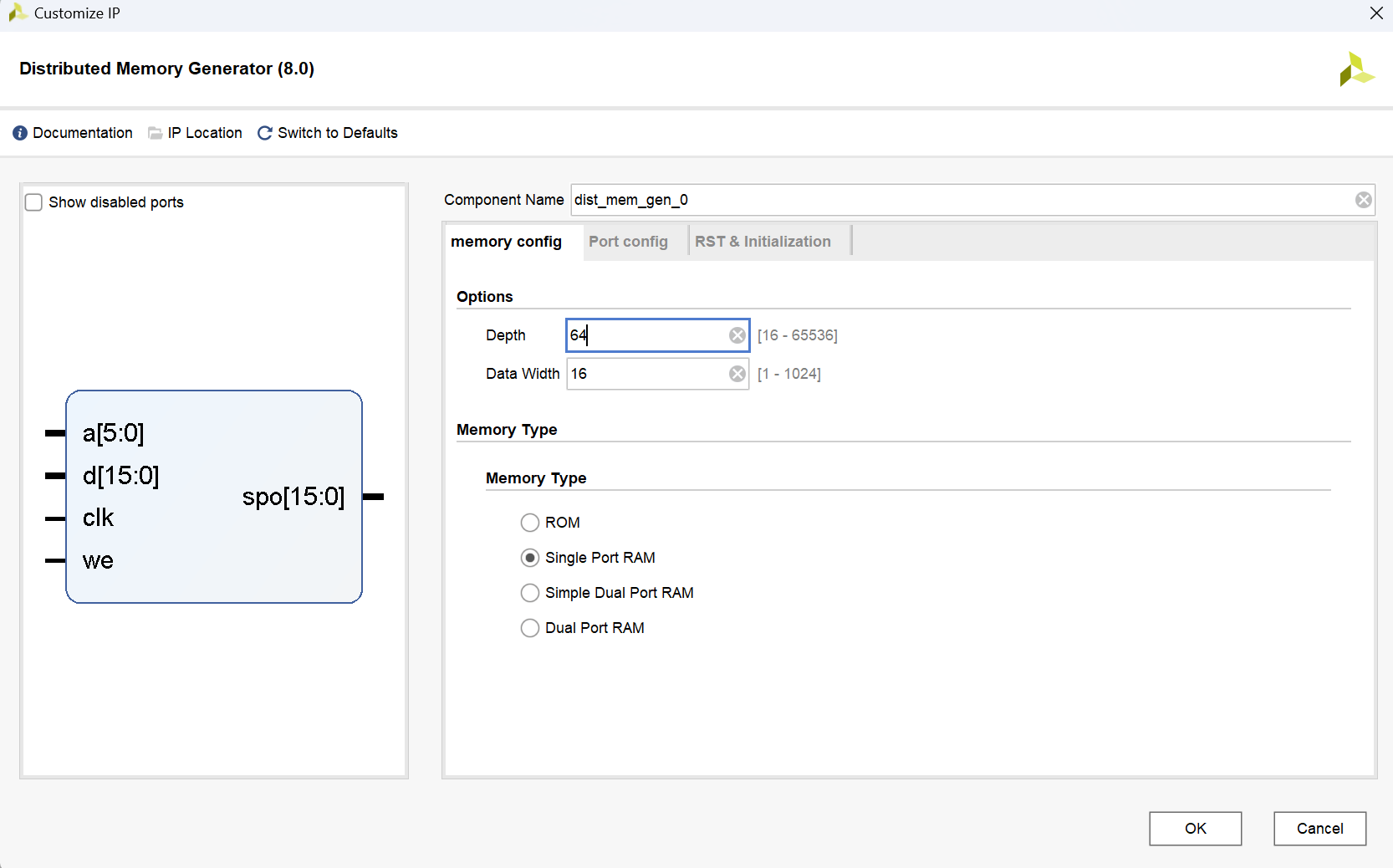Click the Customize IP title bar icon

tap(17, 13)
